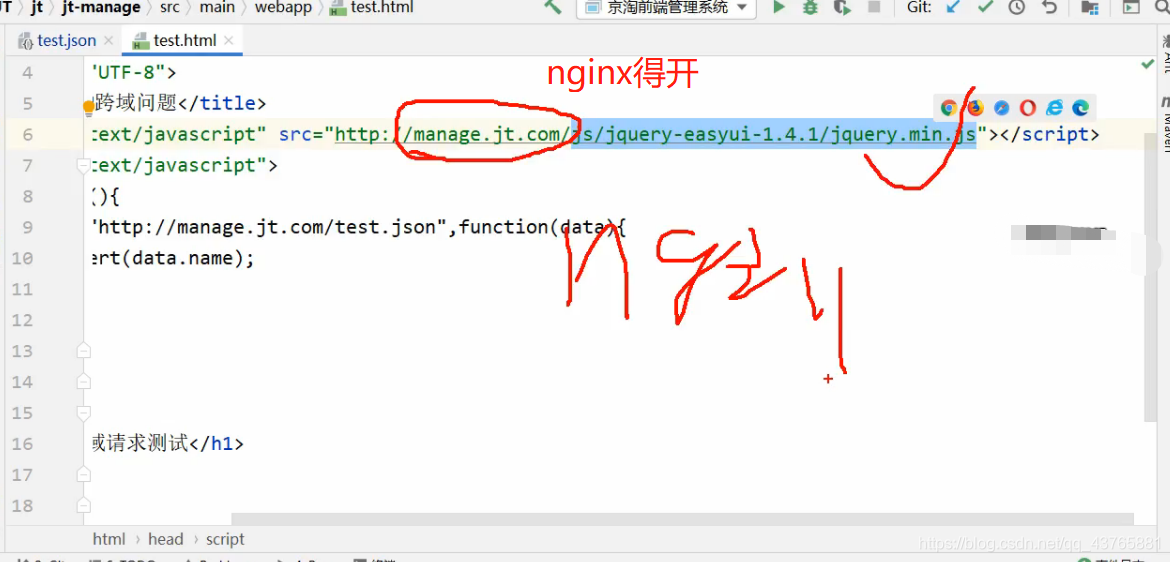The width and height of the screenshot is (1170, 562).
Task: Click the run-anything icon beside Project Structure
Action: [x=1132, y=7]
